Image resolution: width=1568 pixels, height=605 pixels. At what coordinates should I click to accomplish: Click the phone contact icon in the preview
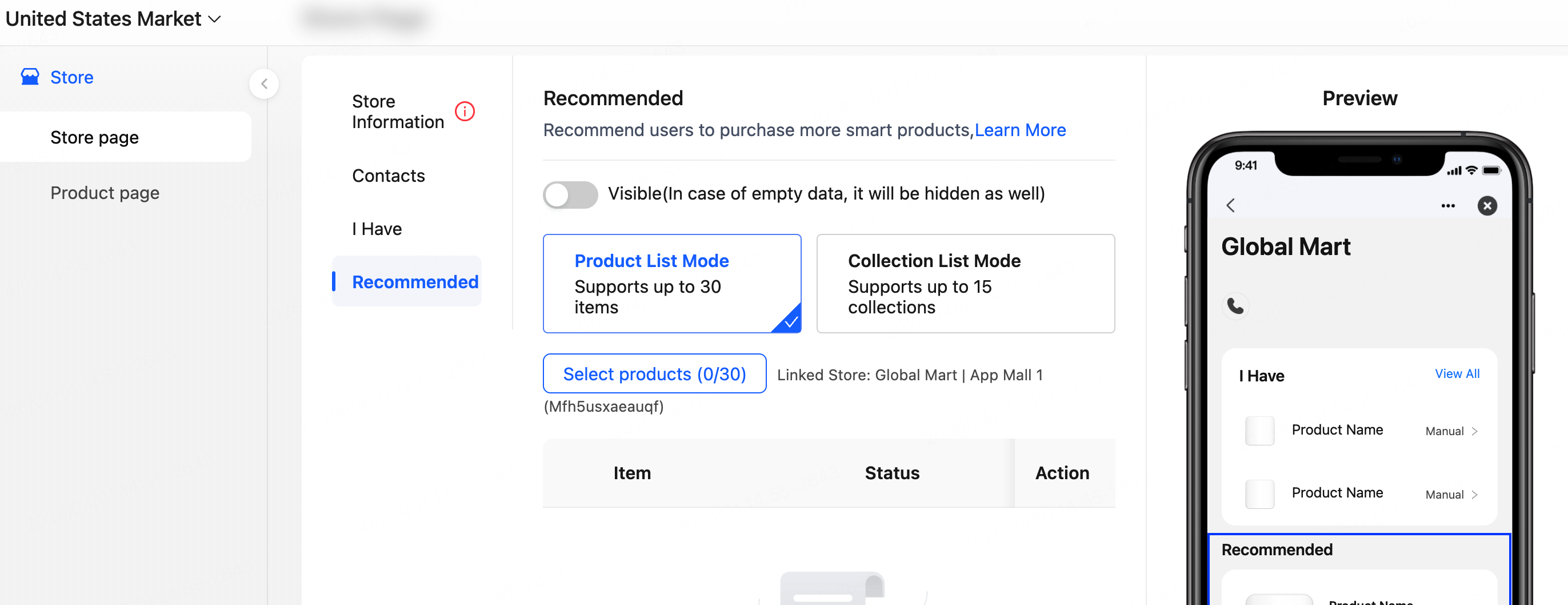1235,307
